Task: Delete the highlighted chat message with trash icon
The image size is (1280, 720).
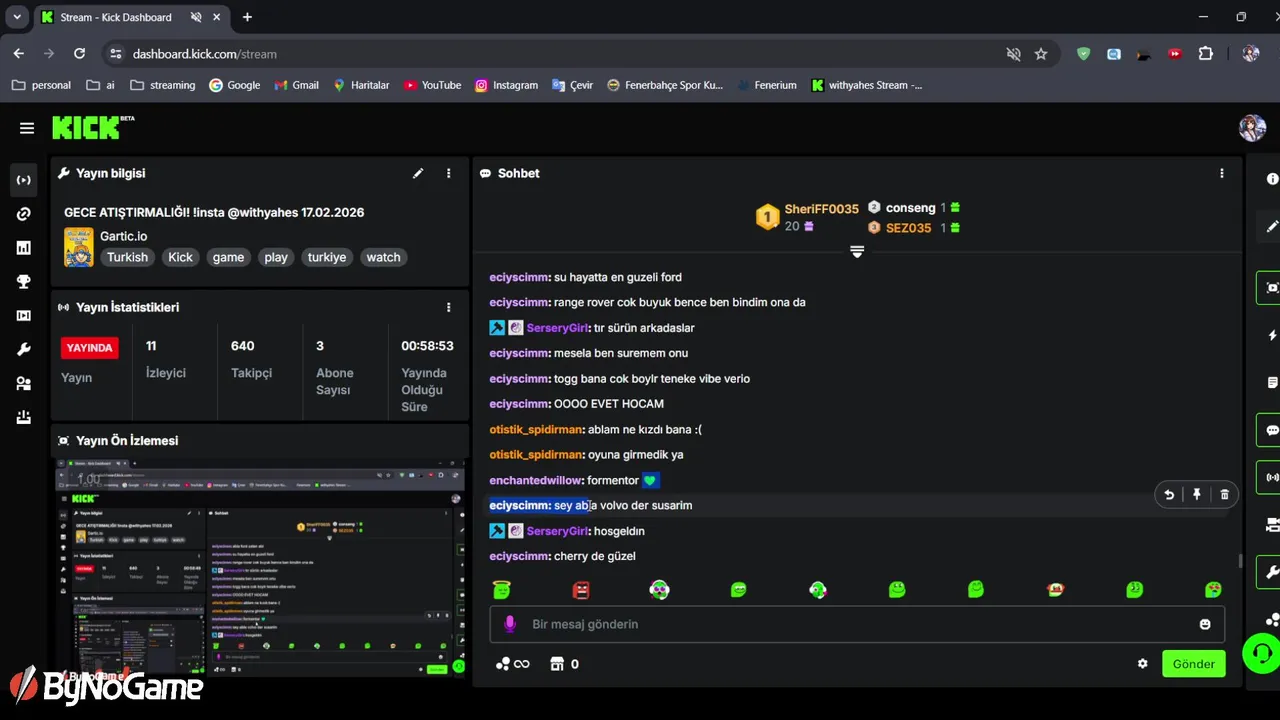Action: coord(1225,494)
